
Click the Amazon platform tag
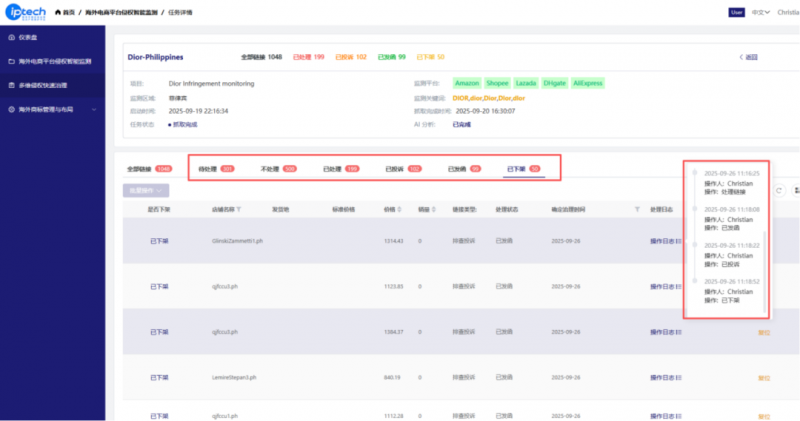coord(467,83)
